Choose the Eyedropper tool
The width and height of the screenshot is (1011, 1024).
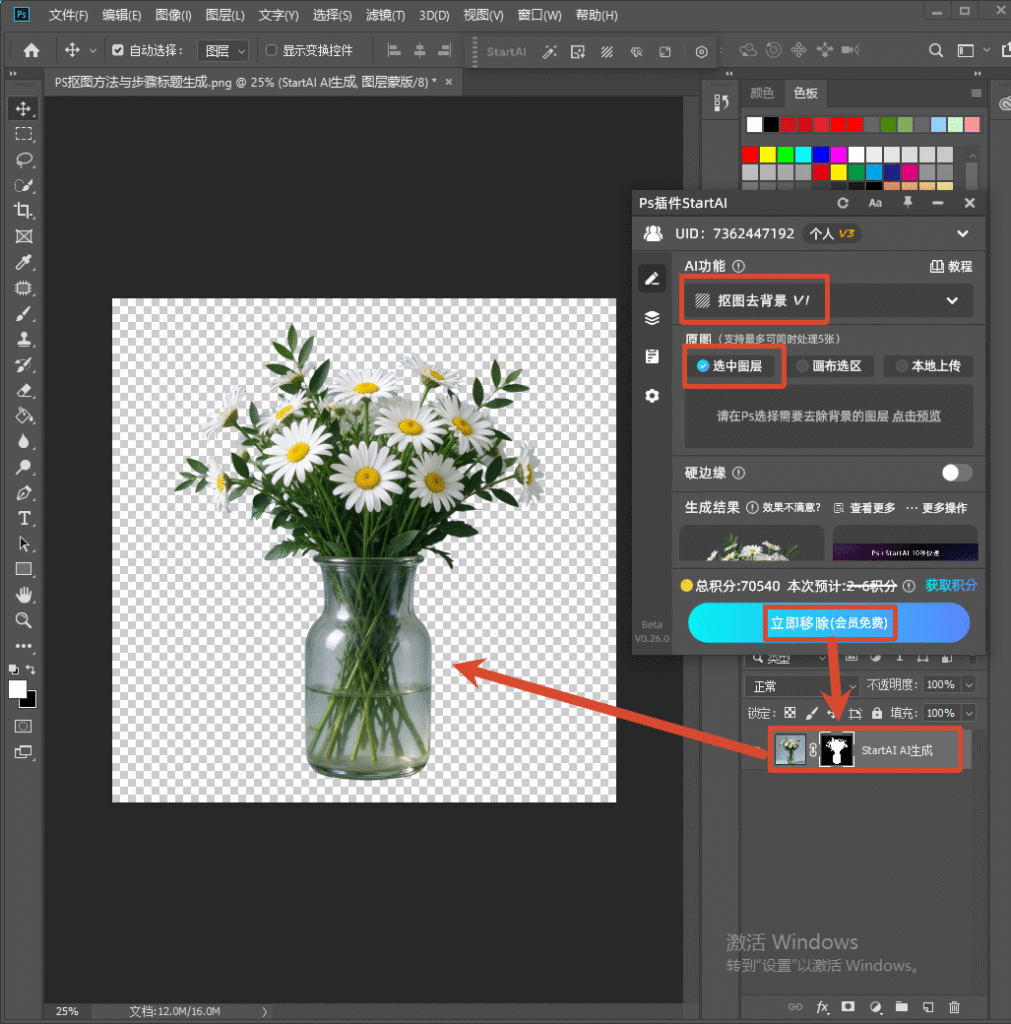[x=24, y=262]
